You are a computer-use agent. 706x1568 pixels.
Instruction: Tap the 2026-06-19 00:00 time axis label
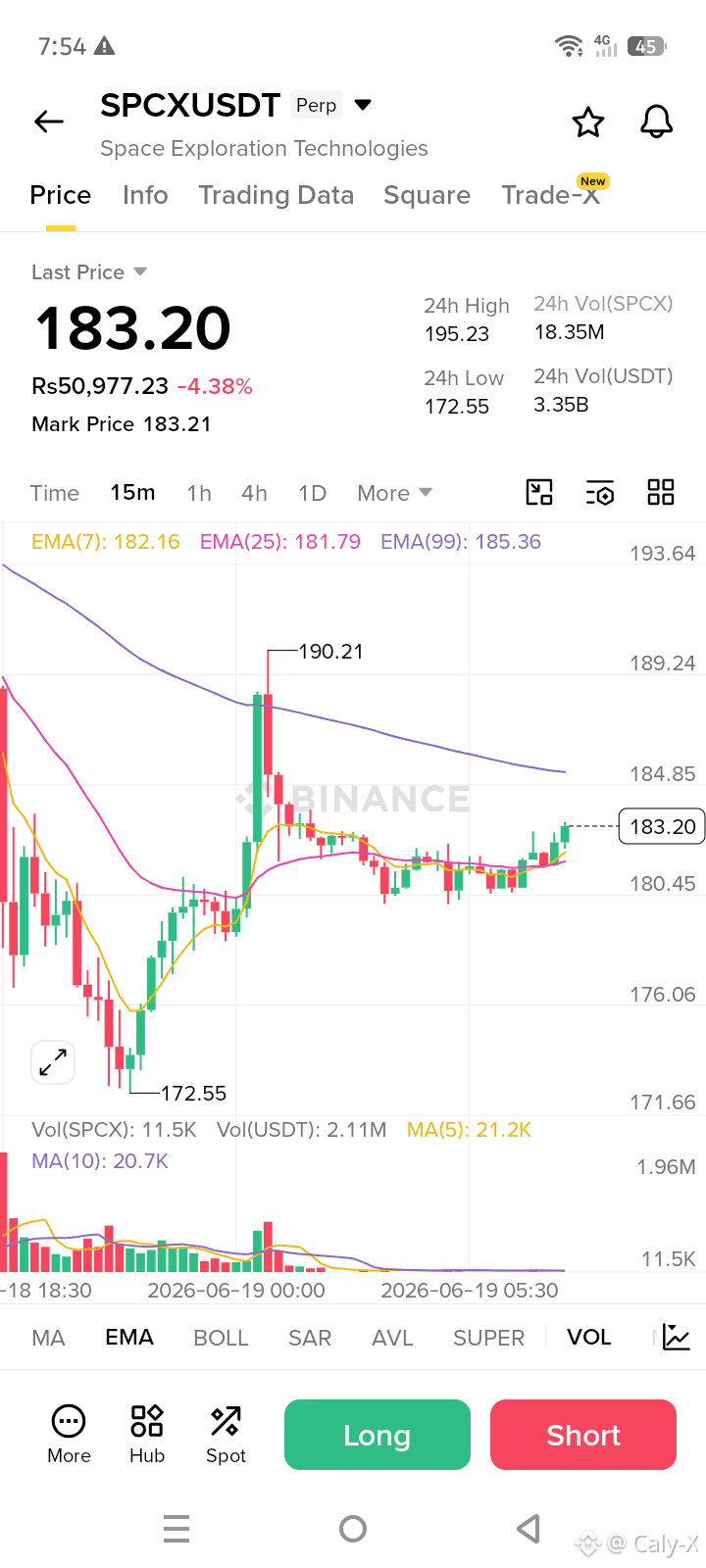(236, 1290)
